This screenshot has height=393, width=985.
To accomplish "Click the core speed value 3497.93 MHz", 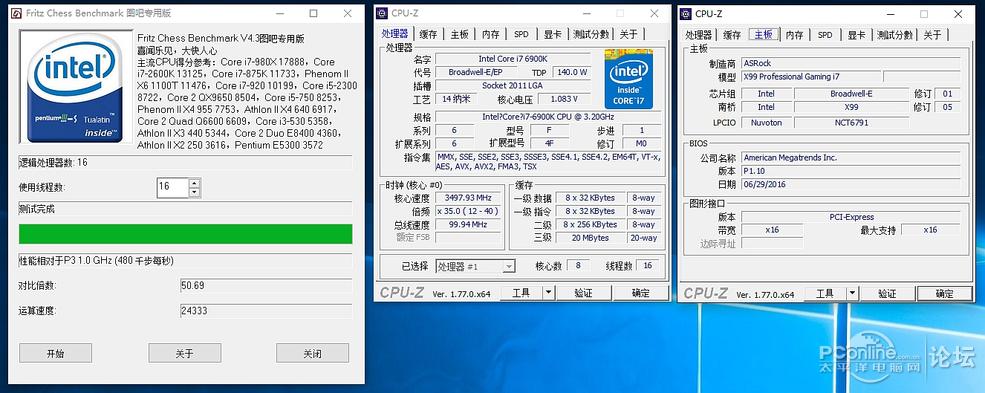I will (x=468, y=198).
